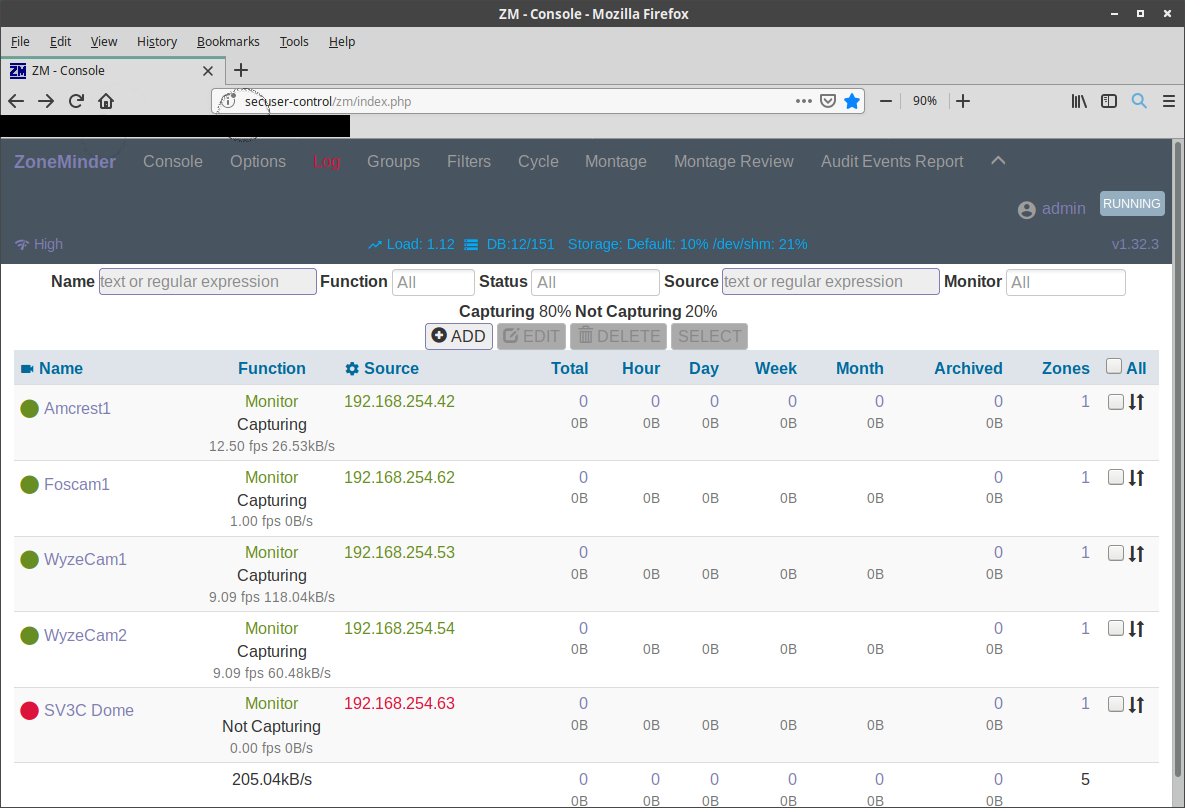The height and width of the screenshot is (808, 1185).
Task: Open the High bandwidth selector
Action: coord(48,244)
